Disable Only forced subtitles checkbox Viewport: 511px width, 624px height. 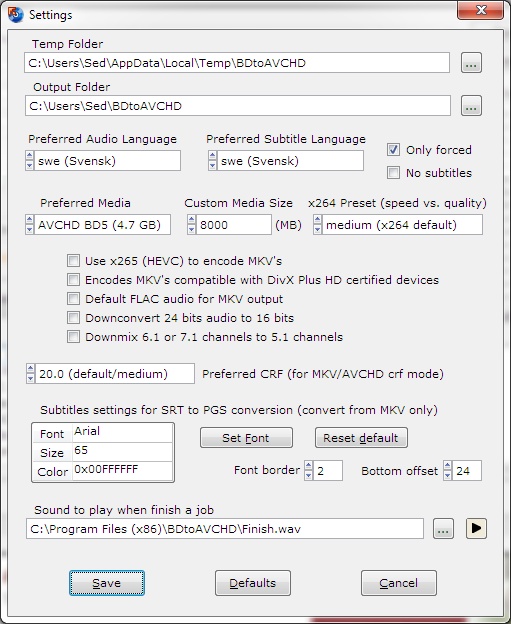(x=393, y=150)
